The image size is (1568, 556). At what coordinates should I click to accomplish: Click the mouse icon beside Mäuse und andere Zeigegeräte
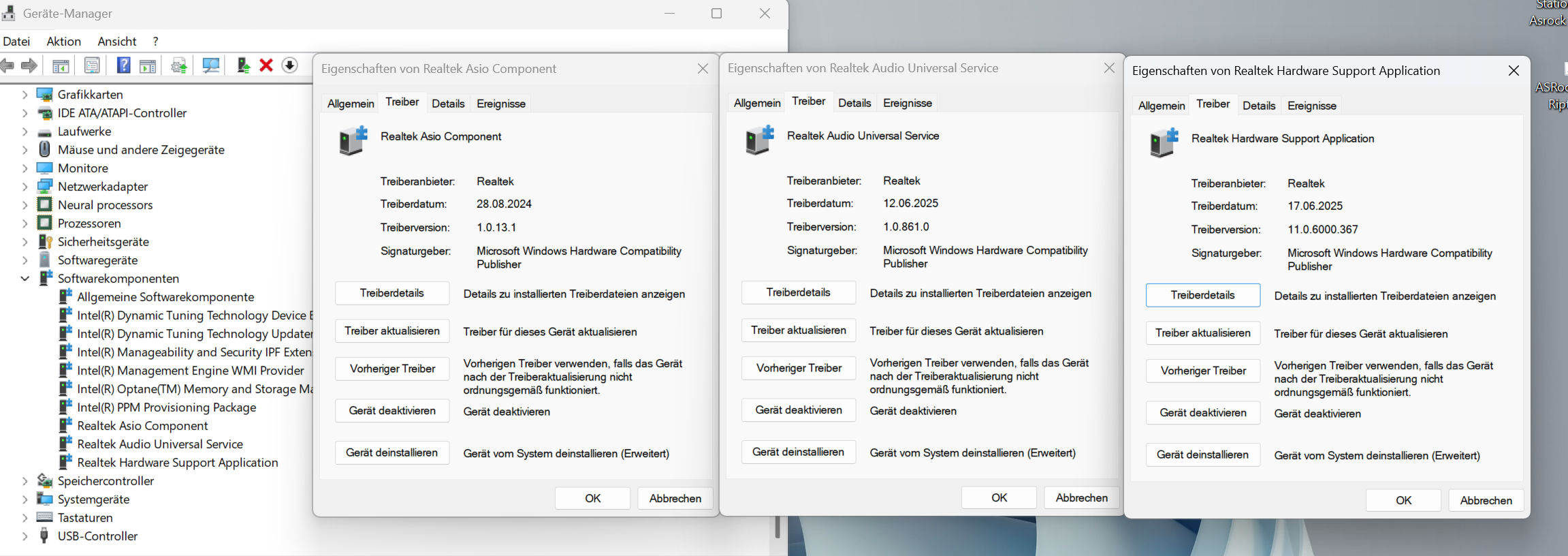pos(44,149)
